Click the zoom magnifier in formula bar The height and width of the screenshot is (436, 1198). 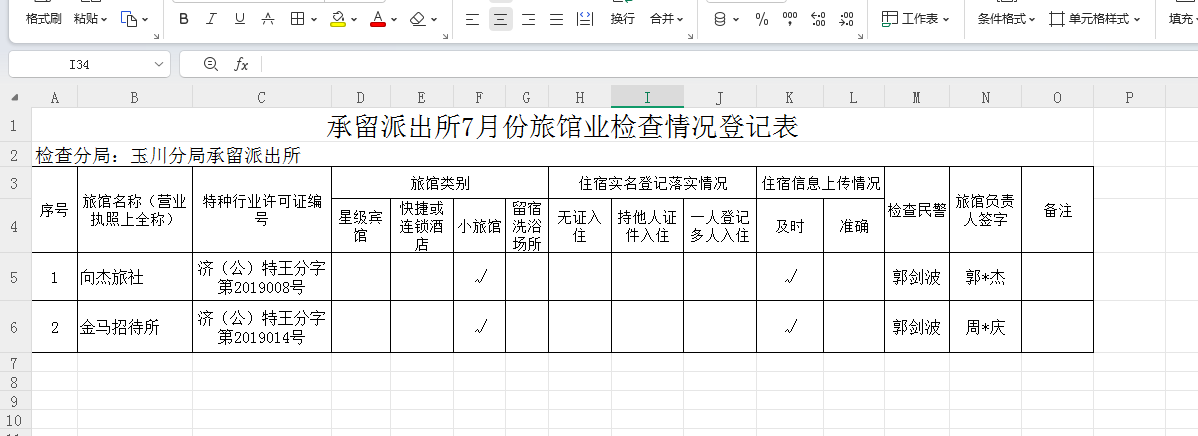pos(211,64)
